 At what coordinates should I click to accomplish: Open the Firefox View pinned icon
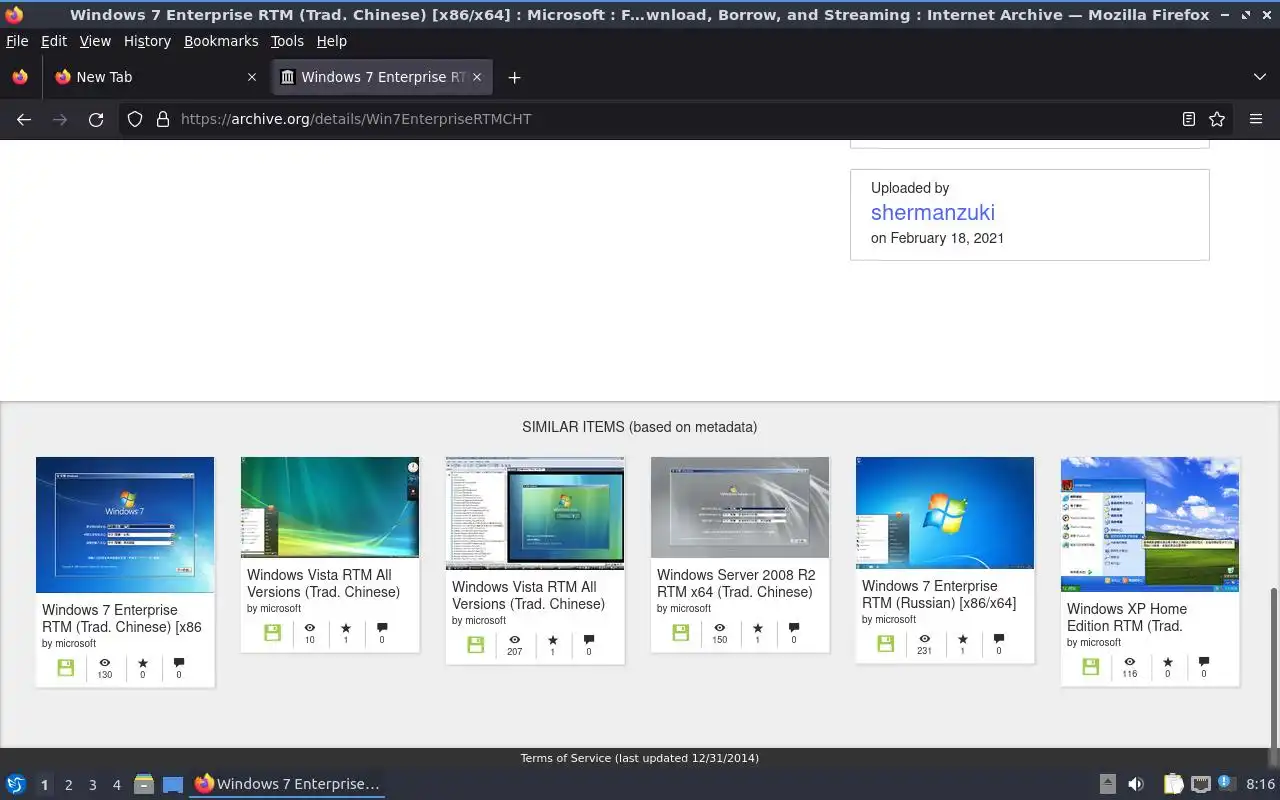pyautogui.click(x=20, y=77)
